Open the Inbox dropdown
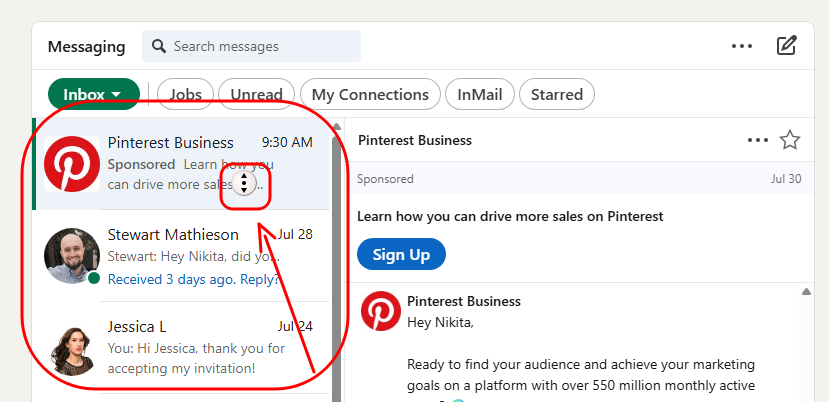 pyautogui.click(x=94, y=94)
